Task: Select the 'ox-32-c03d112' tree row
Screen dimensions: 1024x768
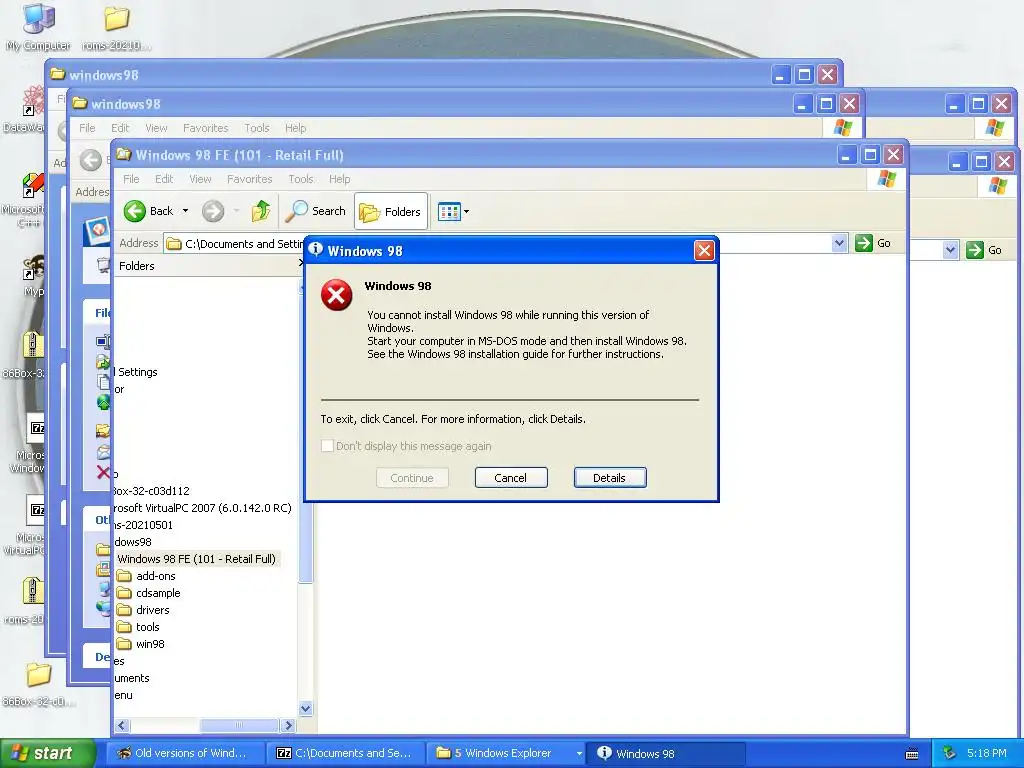Action: click(x=152, y=491)
